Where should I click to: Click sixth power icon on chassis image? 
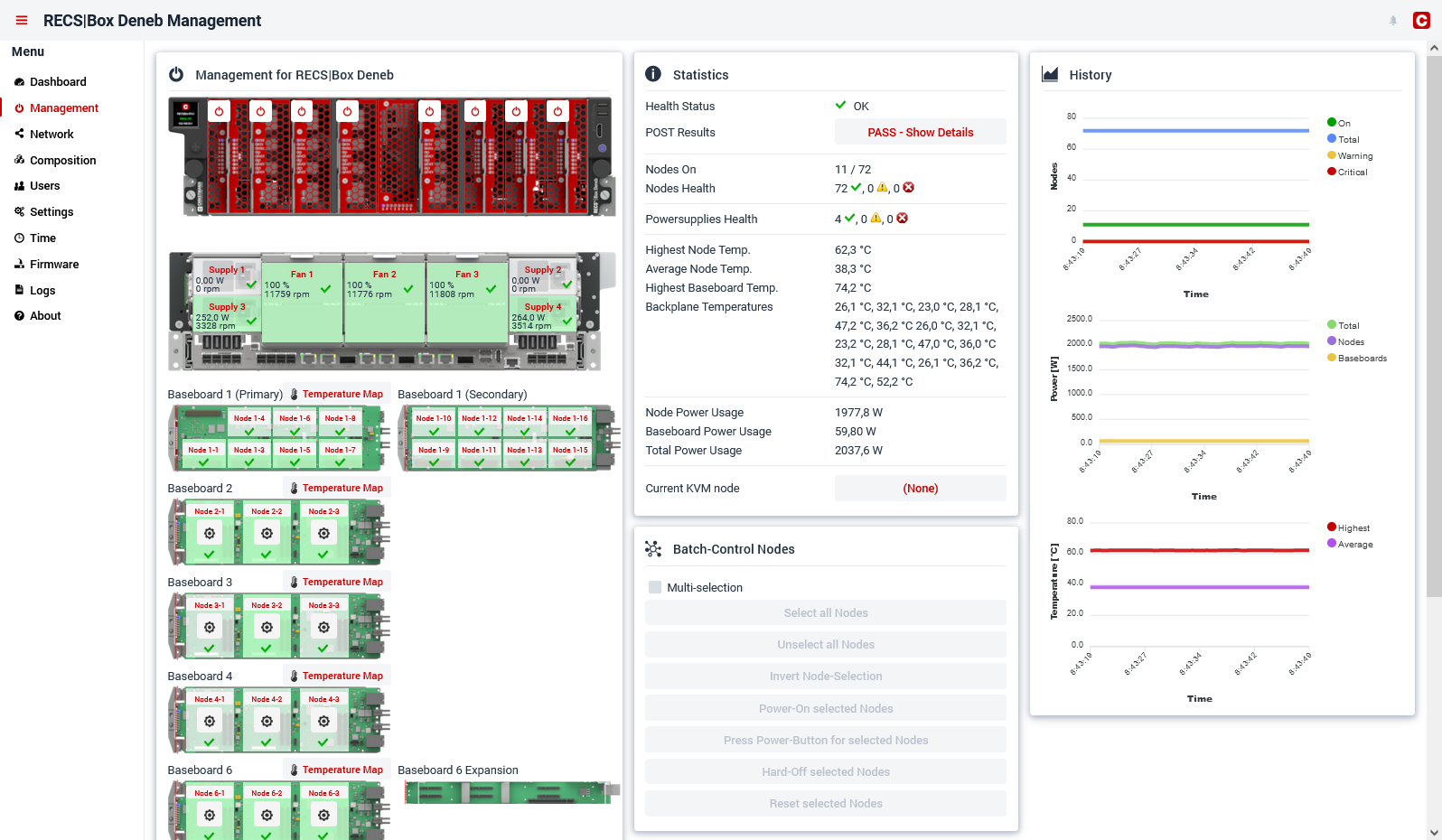pyautogui.click(x=475, y=111)
